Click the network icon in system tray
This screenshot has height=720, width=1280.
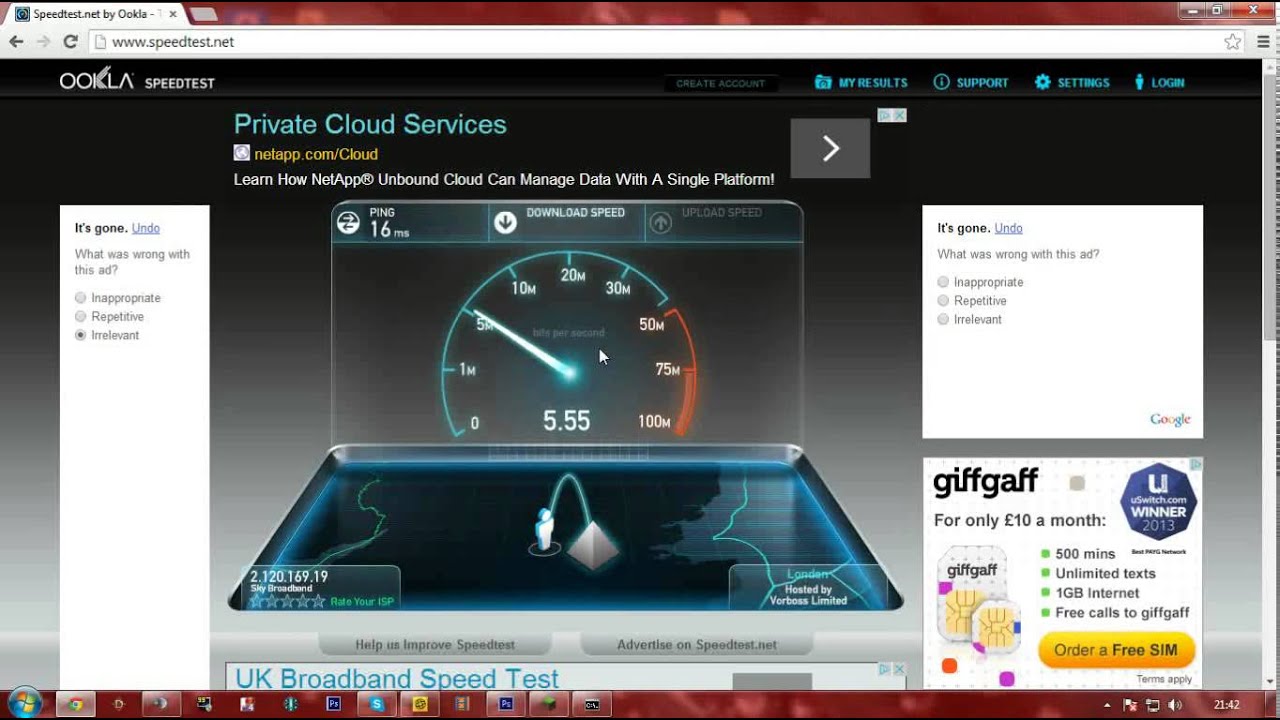click(1153, 705)
